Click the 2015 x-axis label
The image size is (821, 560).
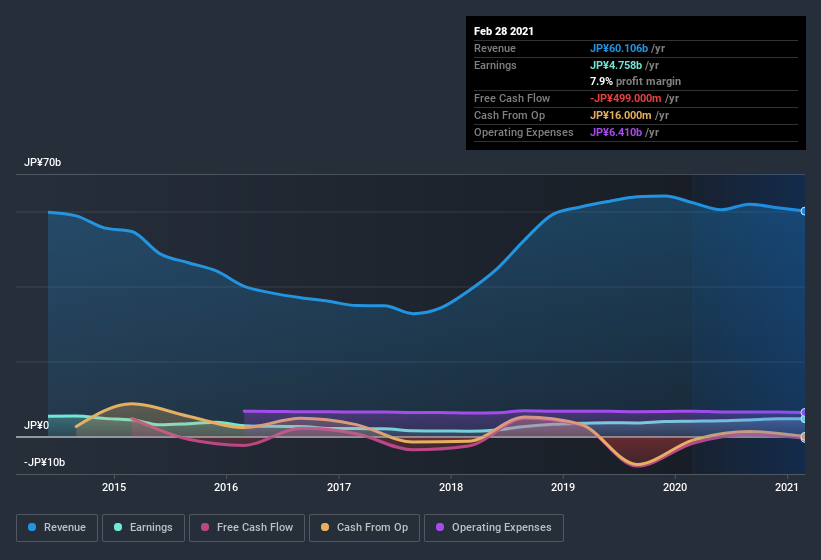(x=114, y=487)
